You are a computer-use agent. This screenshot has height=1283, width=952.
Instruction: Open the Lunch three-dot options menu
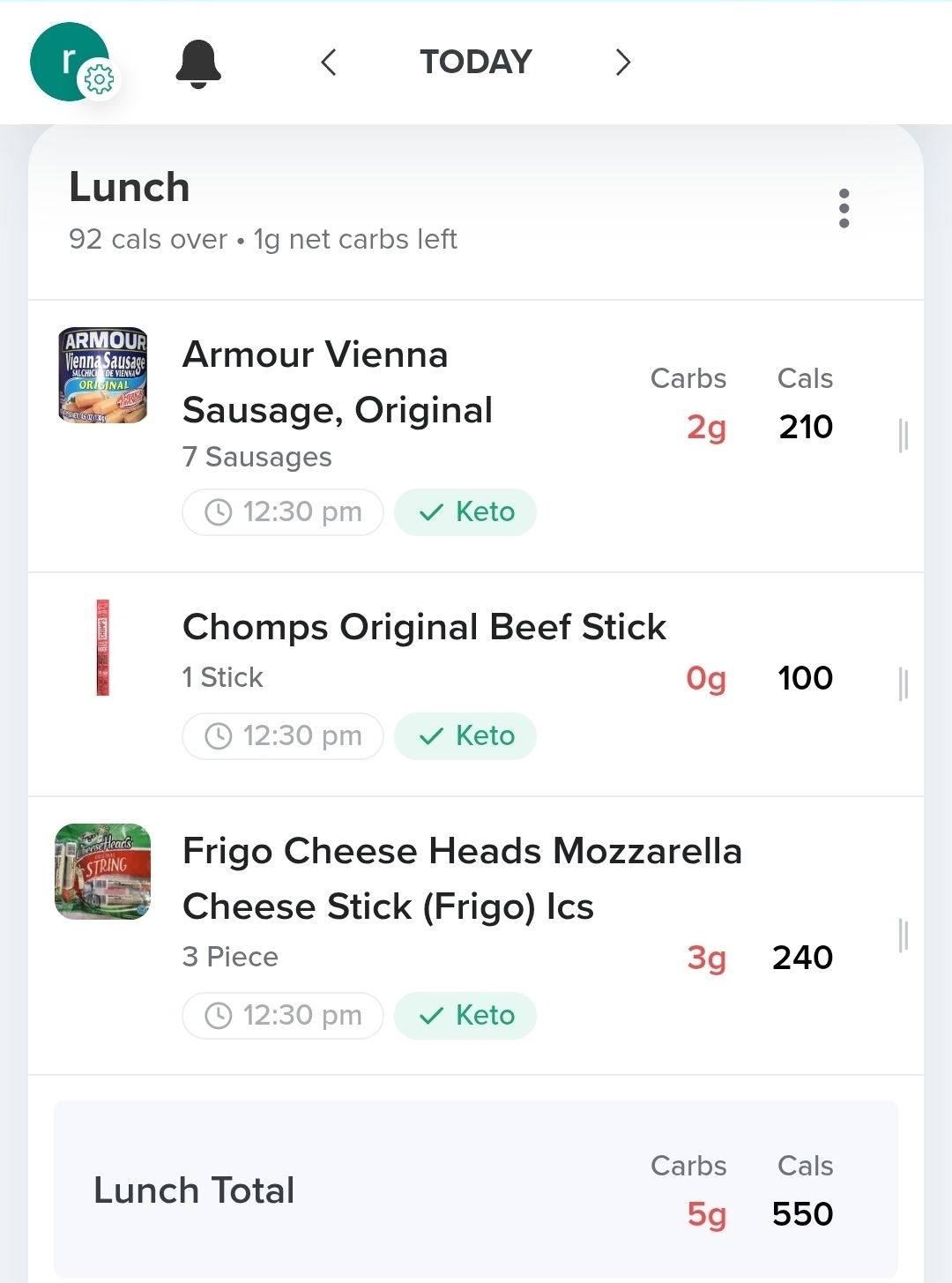[x=844, y=209]
